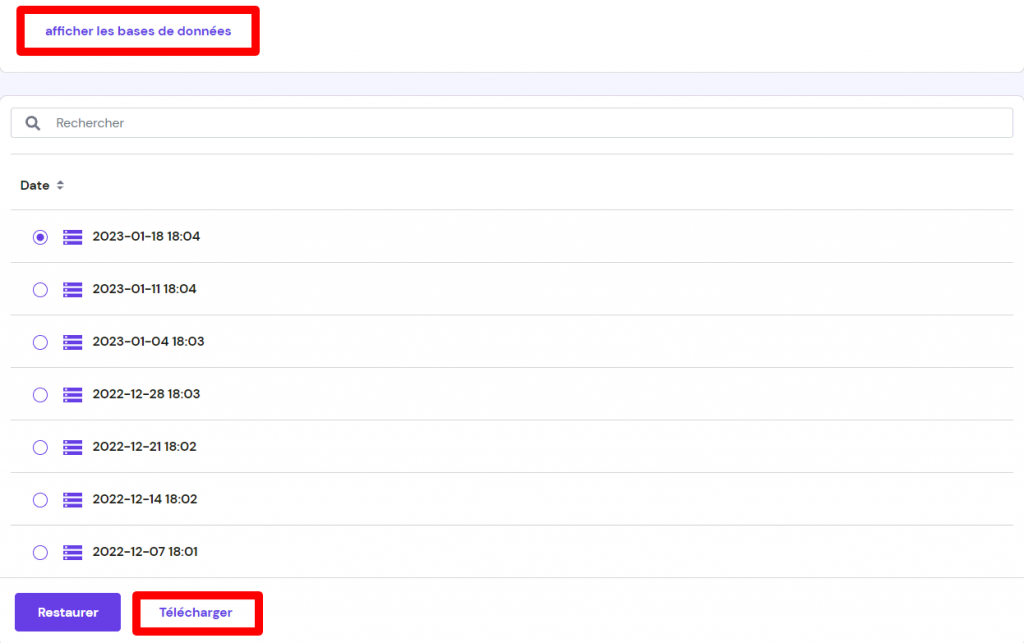
Task: Click the Télécharger button
Action: [x=196, y=612]
